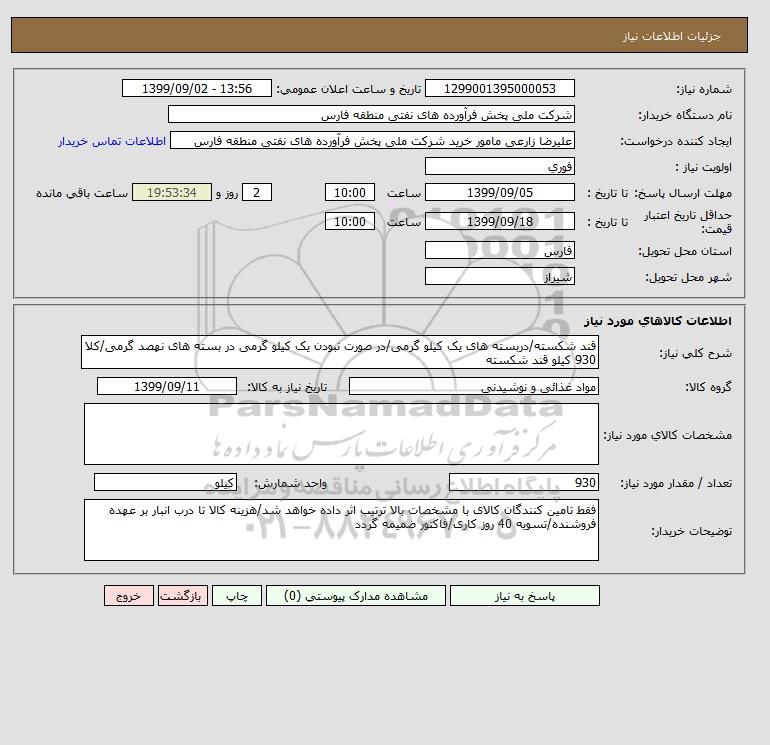Click the remaining time countdown 19:53:34
The height and width of the screenshot is (745, 770).
click(172, 193)
